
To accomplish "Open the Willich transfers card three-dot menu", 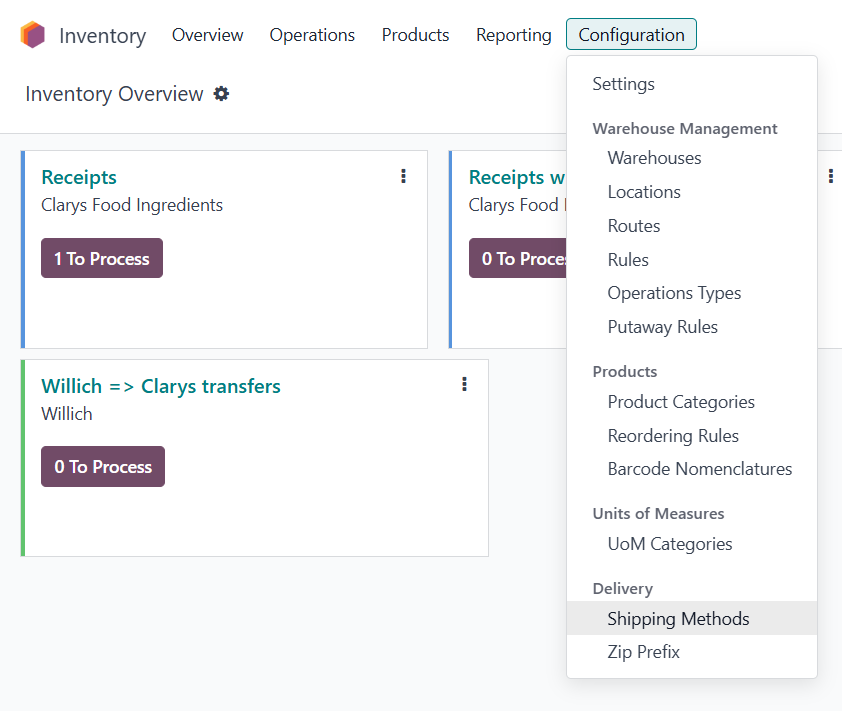I will (x=464, y=384).
